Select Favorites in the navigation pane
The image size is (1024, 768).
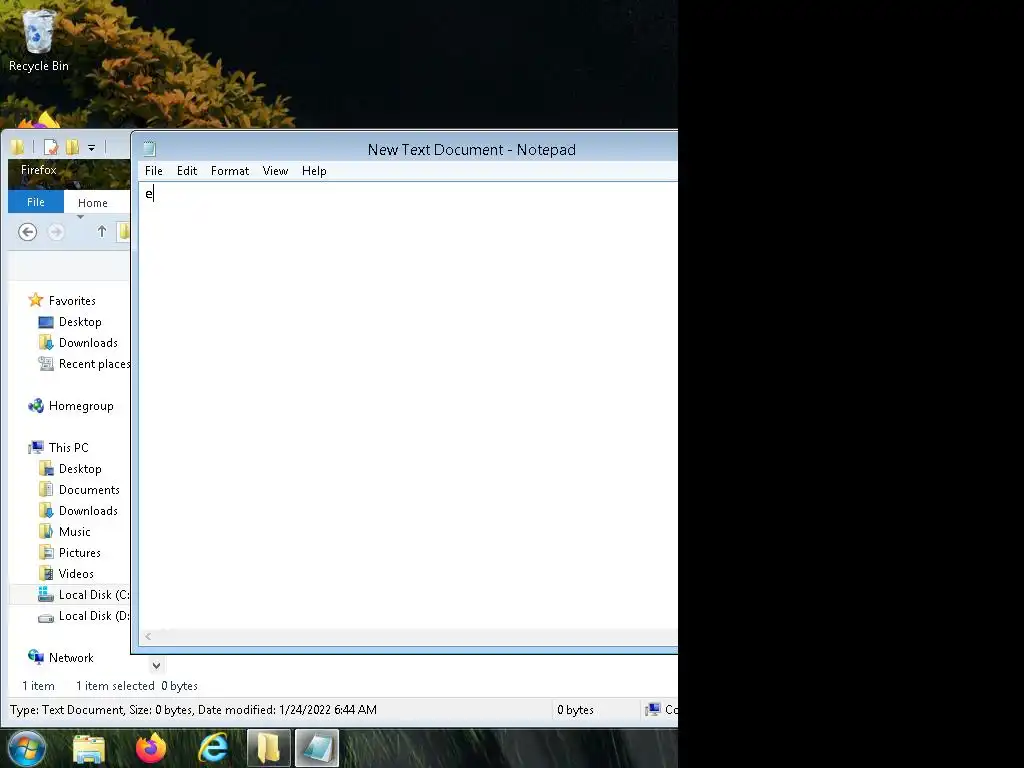[x=72, y=300]
